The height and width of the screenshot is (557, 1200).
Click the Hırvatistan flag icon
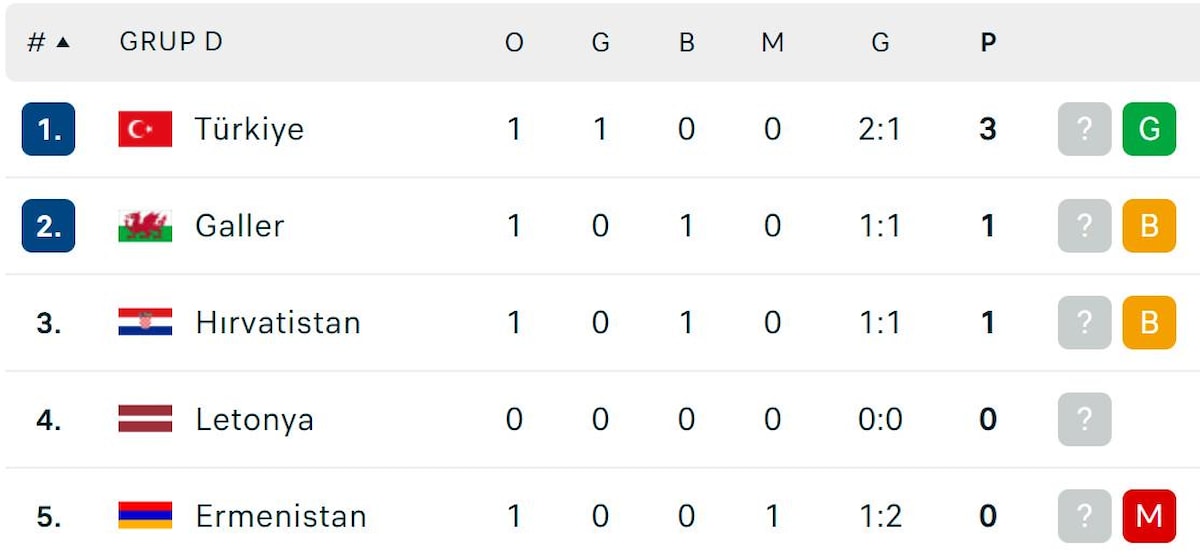(x=145, y=322)
